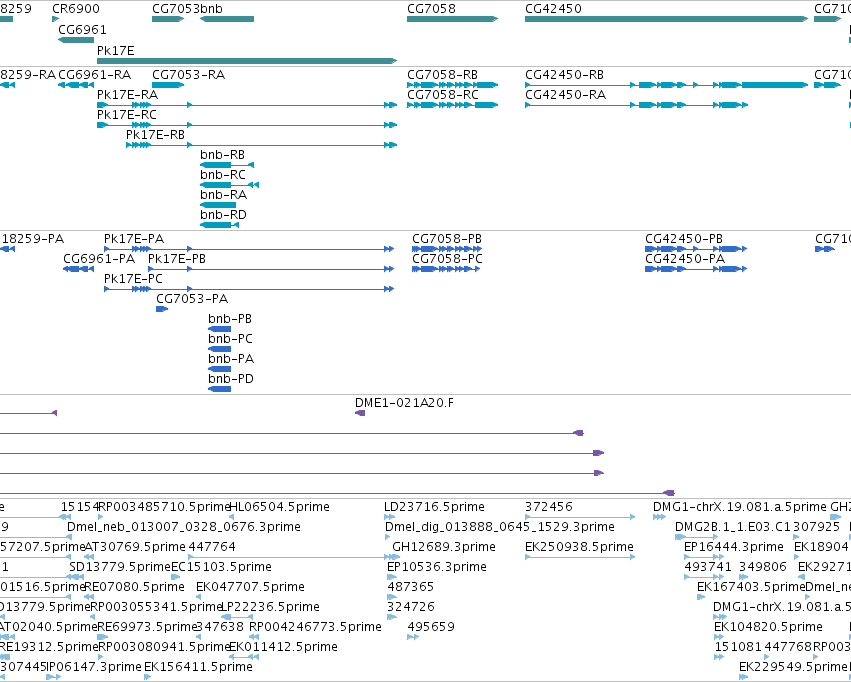Select the CG42450 gene bar
The height and width of the screenshot is (682, 851).
(666, 19)
